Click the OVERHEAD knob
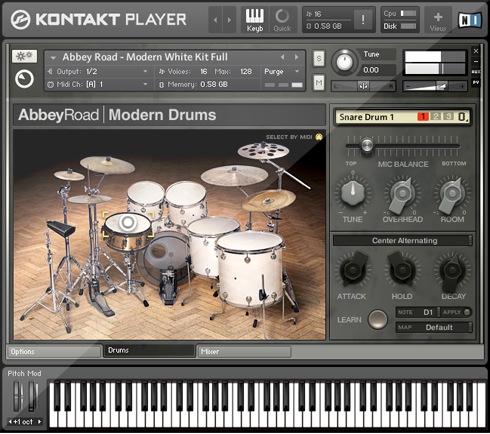 coord(402,195)
